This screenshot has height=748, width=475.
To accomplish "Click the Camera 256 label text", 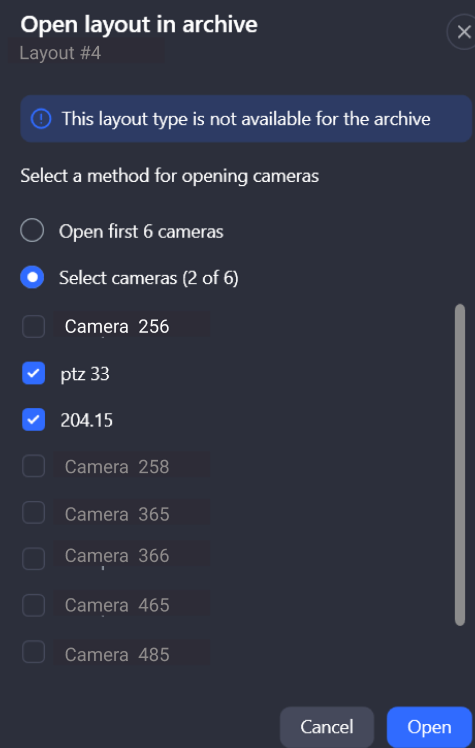I will point(117,326).
